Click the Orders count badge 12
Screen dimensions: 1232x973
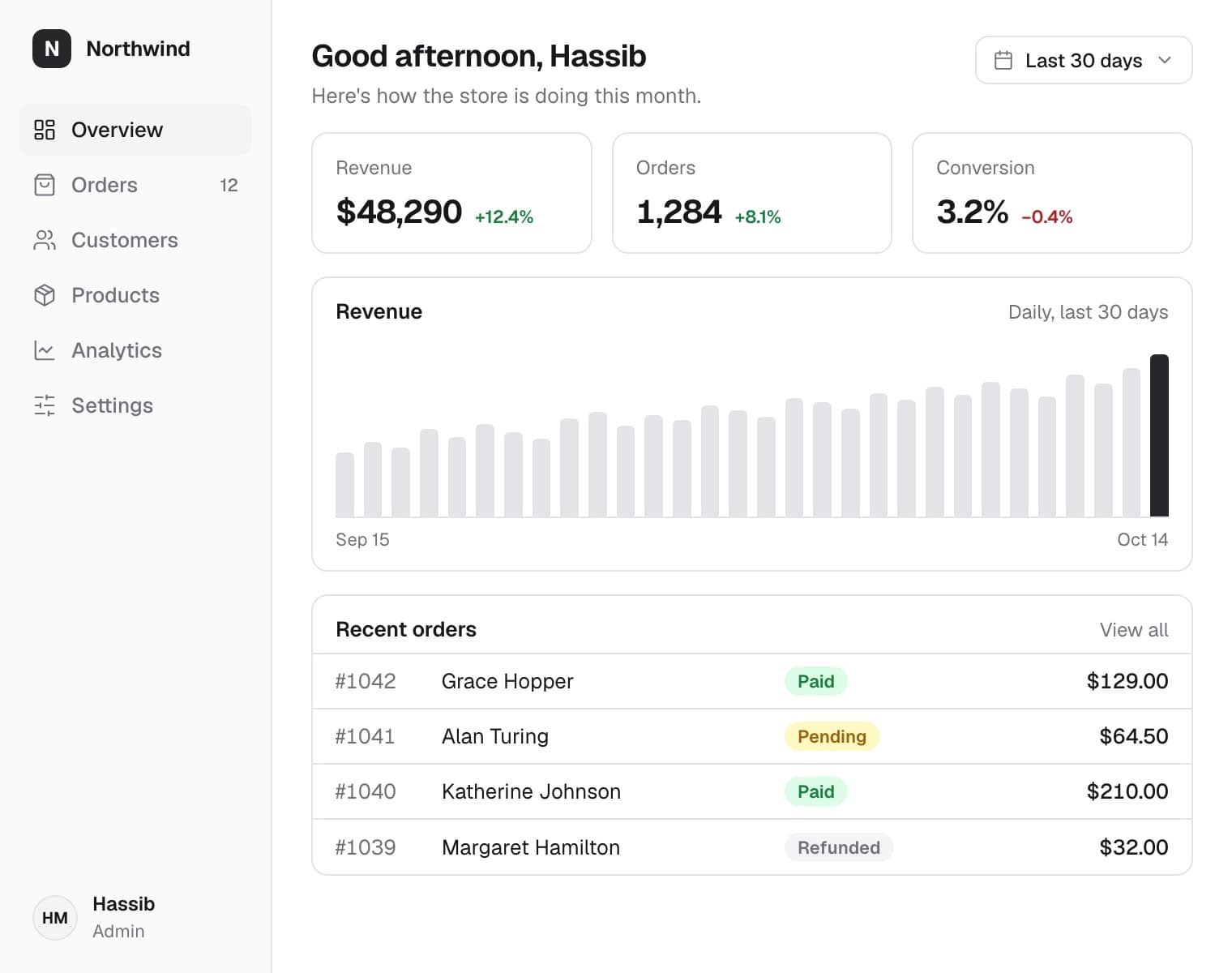click(229, 186)
